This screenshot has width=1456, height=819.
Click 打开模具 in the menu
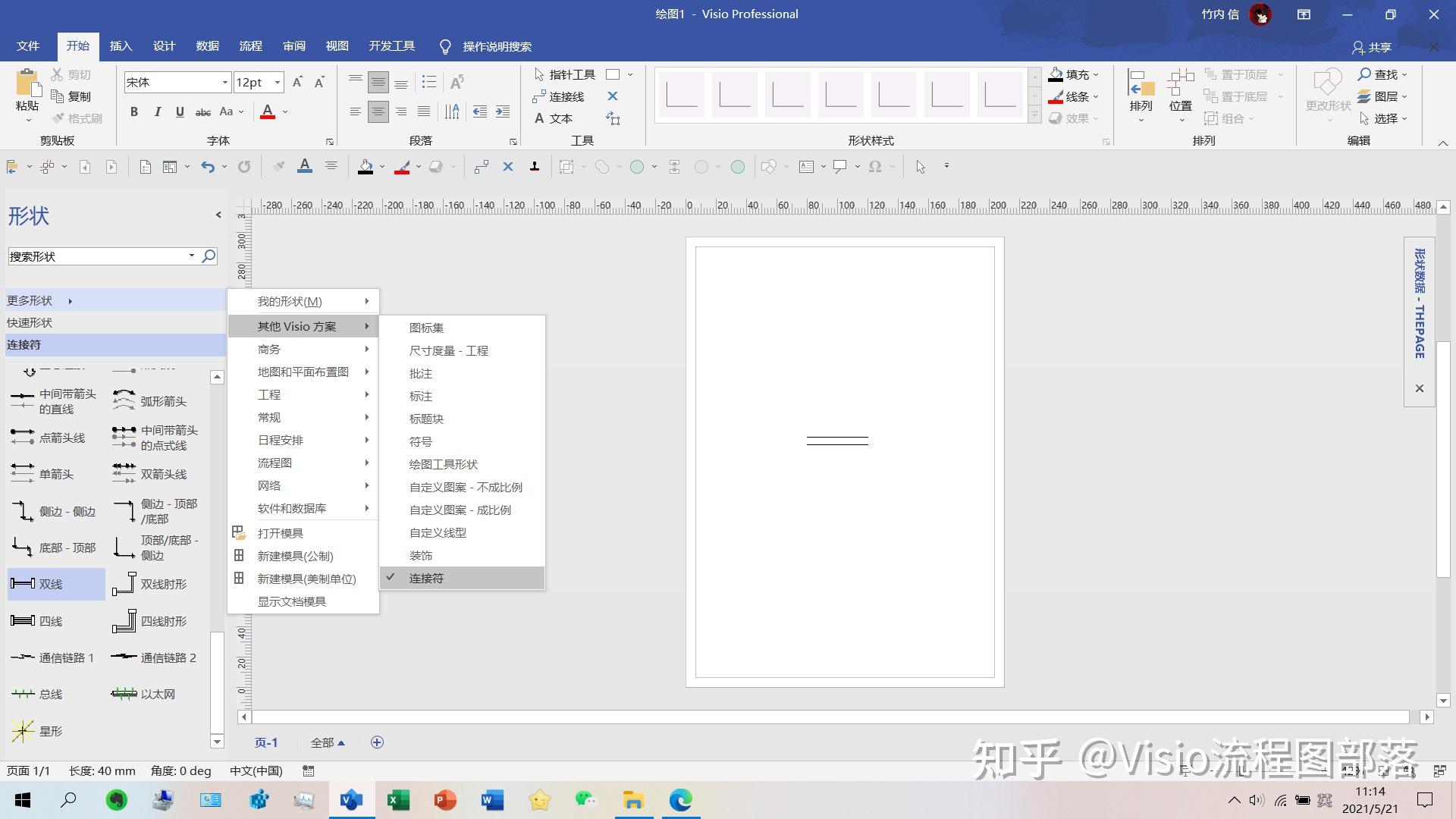(x=280, y=533)
